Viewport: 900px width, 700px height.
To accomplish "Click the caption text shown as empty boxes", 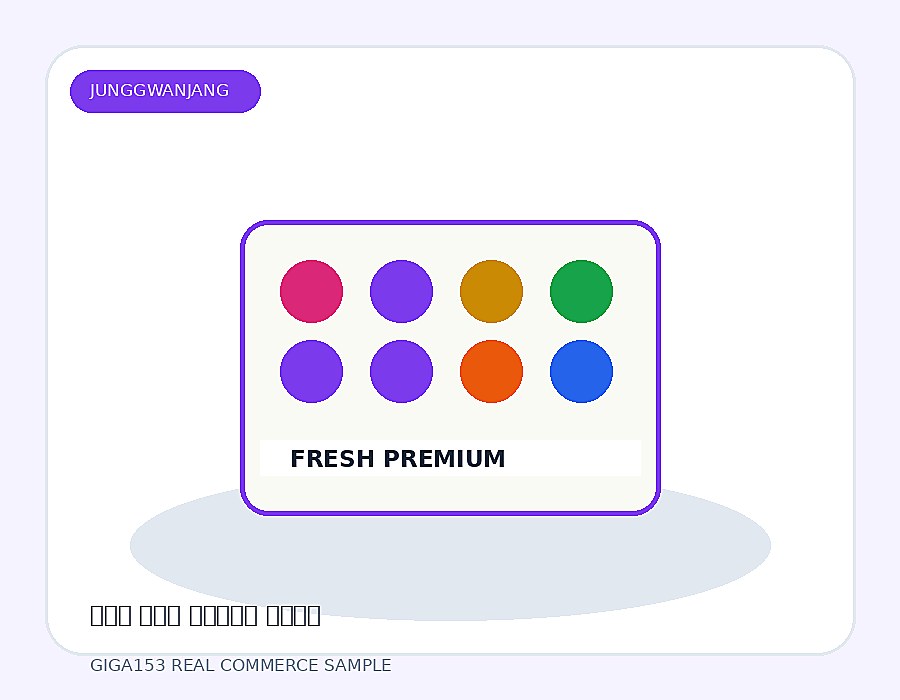I will 205,616.
